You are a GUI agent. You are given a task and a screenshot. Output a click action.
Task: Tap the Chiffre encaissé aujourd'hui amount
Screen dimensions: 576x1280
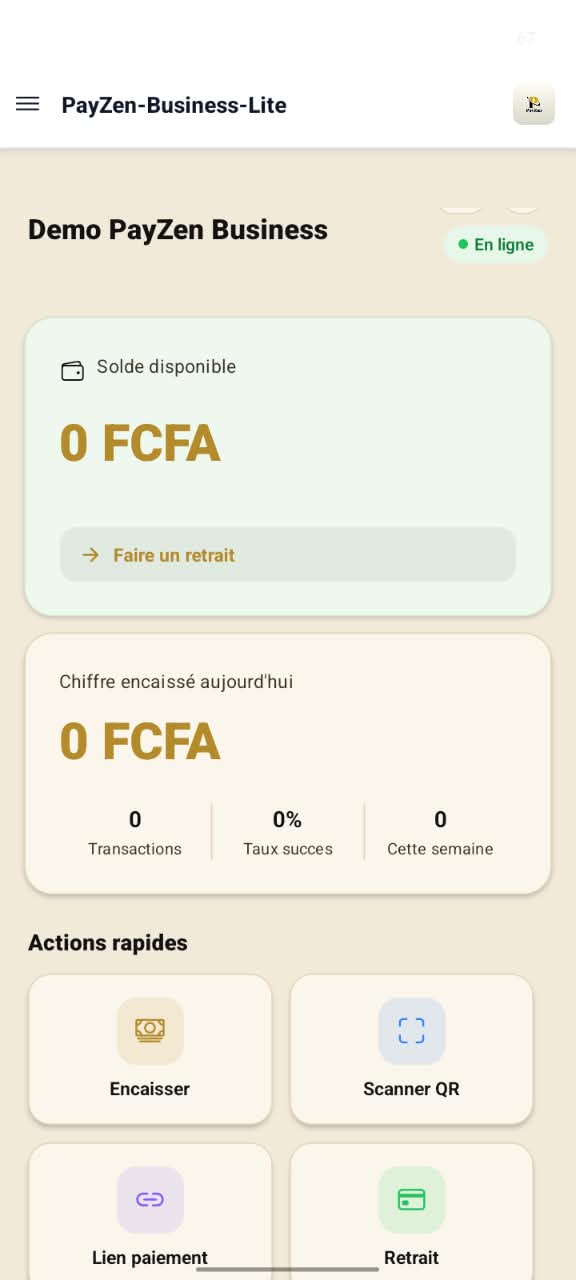(x=140, y=741)
